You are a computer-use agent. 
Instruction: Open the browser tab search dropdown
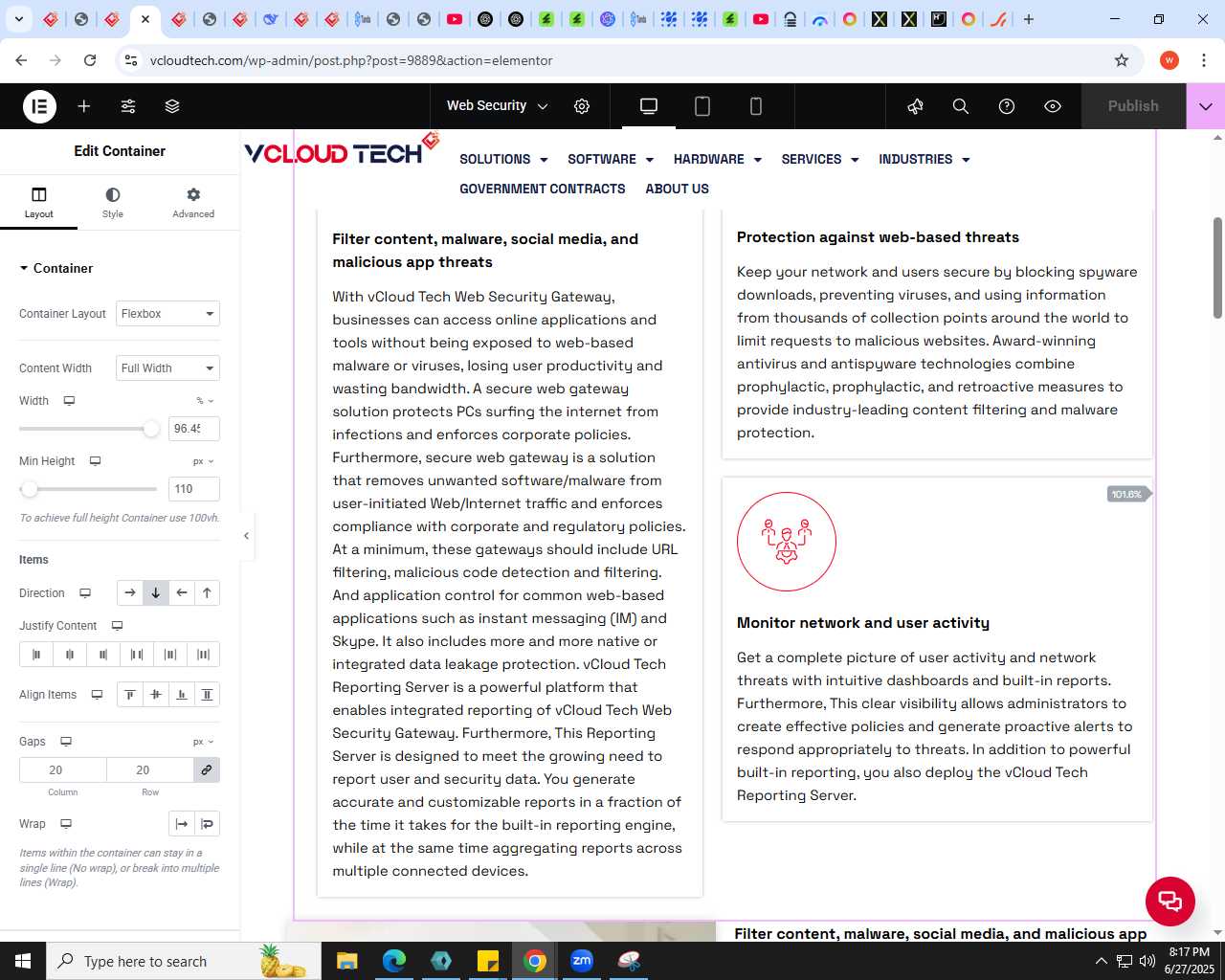coord(19,19)
